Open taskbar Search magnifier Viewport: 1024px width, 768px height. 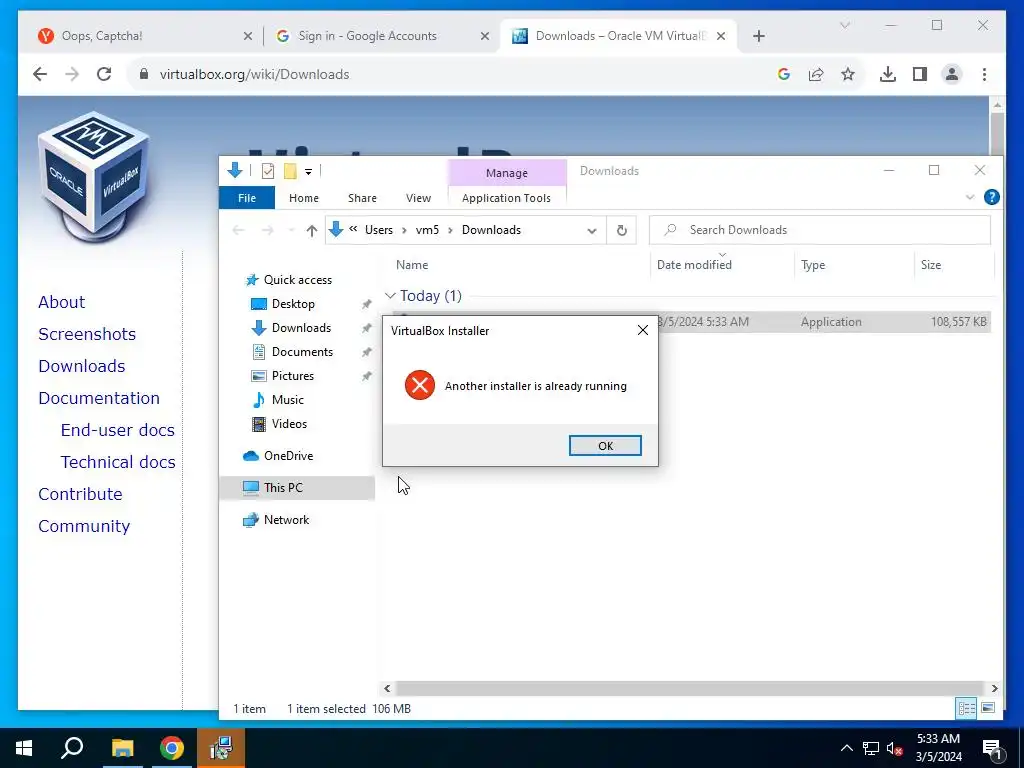pyautogui.click(x=72, y=748)
